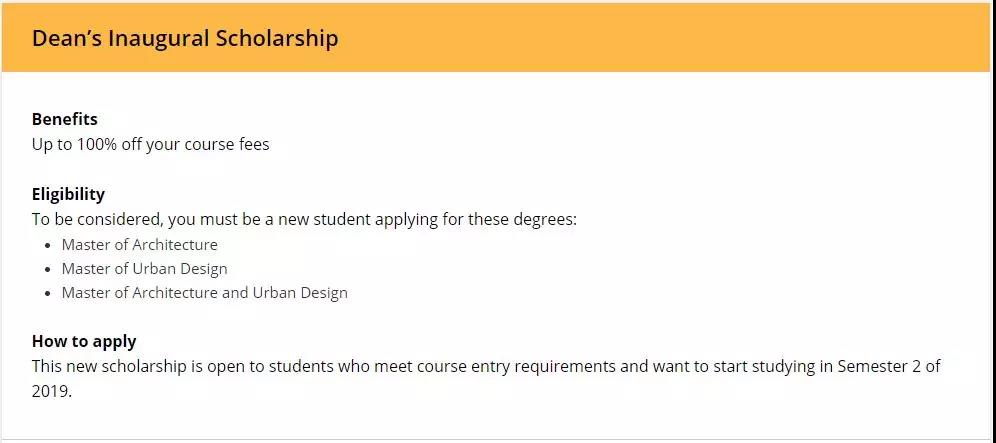Select Master of Architecture and Urban Design
Screen dimensions: 996x443
click(204, 293)
